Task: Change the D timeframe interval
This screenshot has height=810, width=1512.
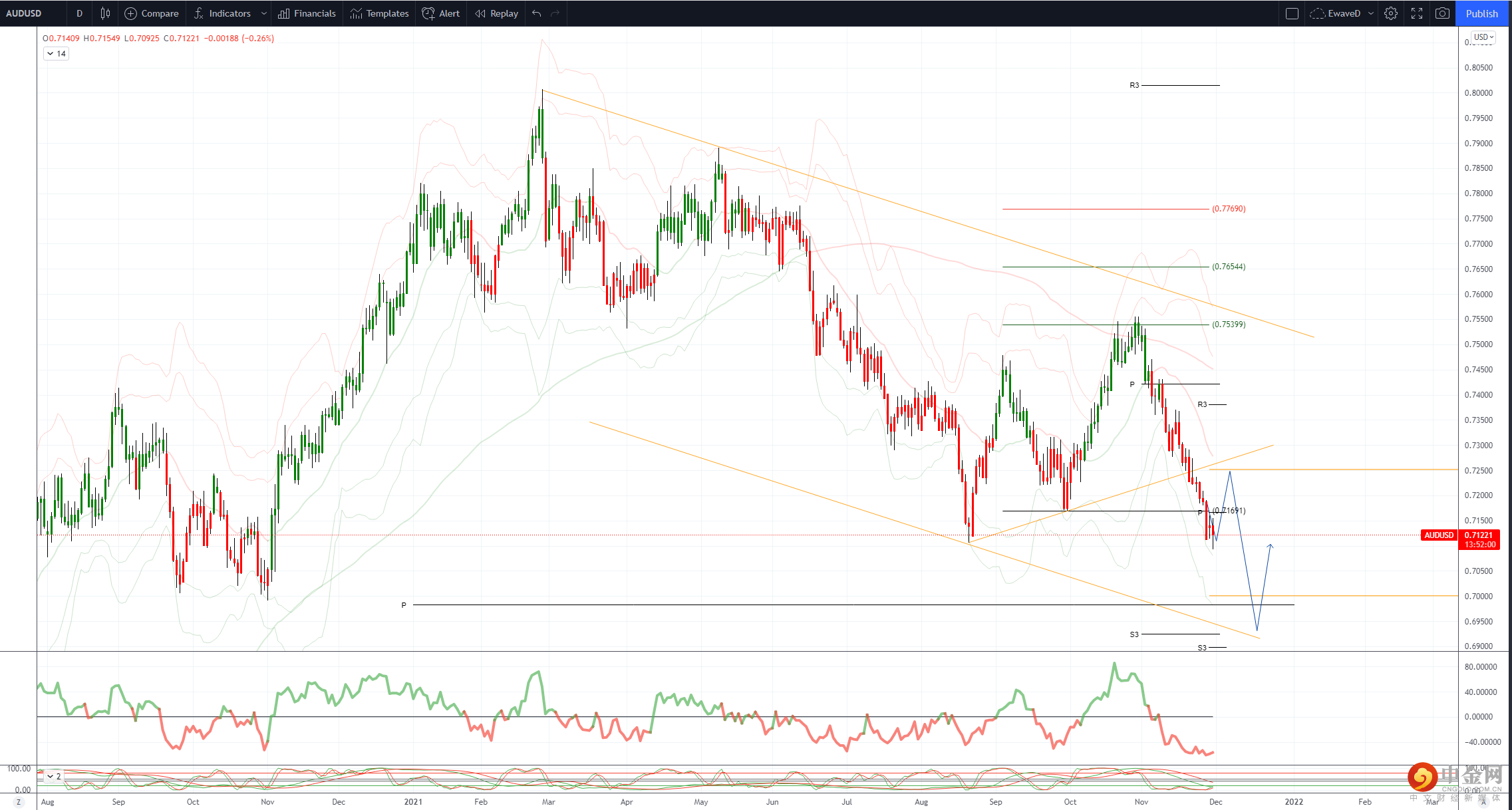Action: (x=79, y=13)
